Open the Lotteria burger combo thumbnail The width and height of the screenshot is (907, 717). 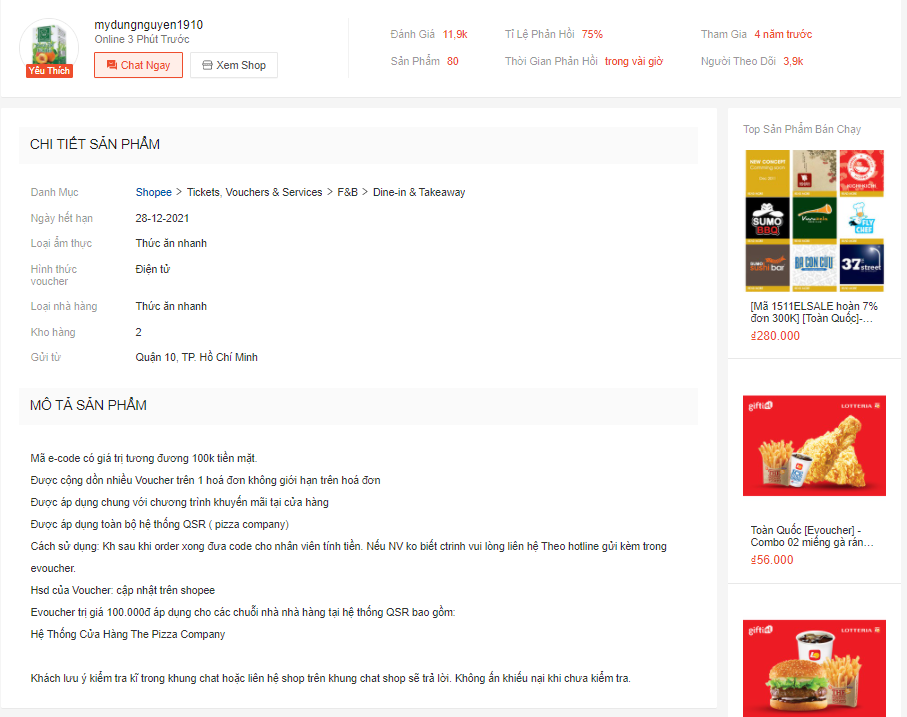[x=814, y=668]
